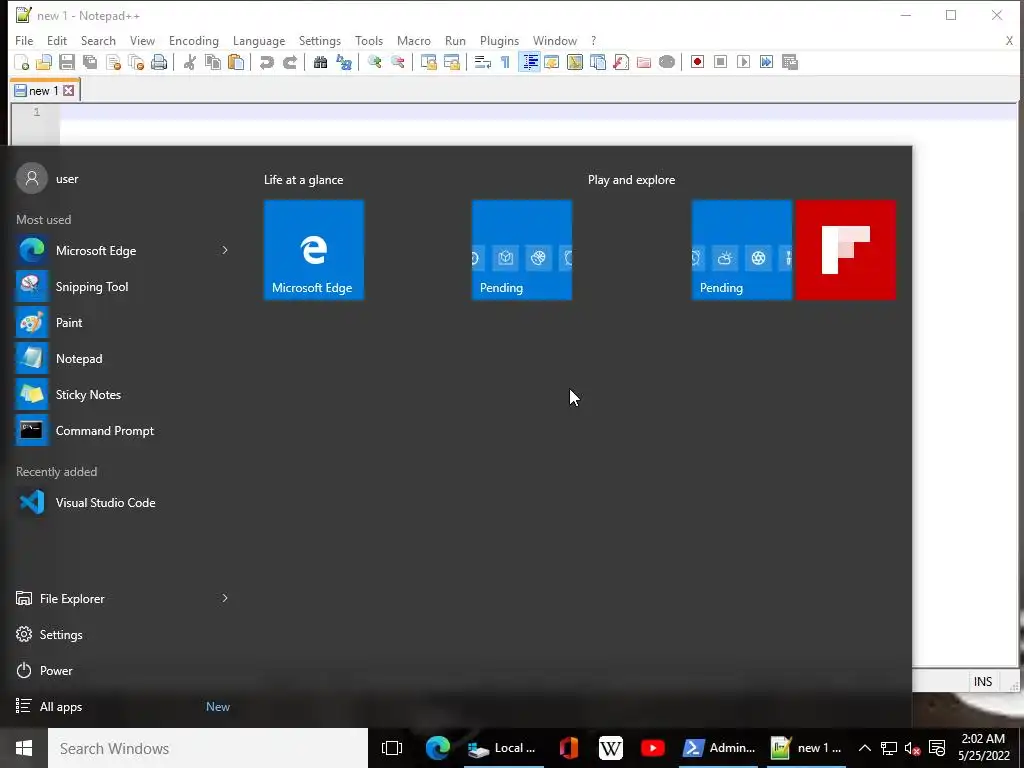Click the Cut scissors icon in toolbar

click(189, 62)
